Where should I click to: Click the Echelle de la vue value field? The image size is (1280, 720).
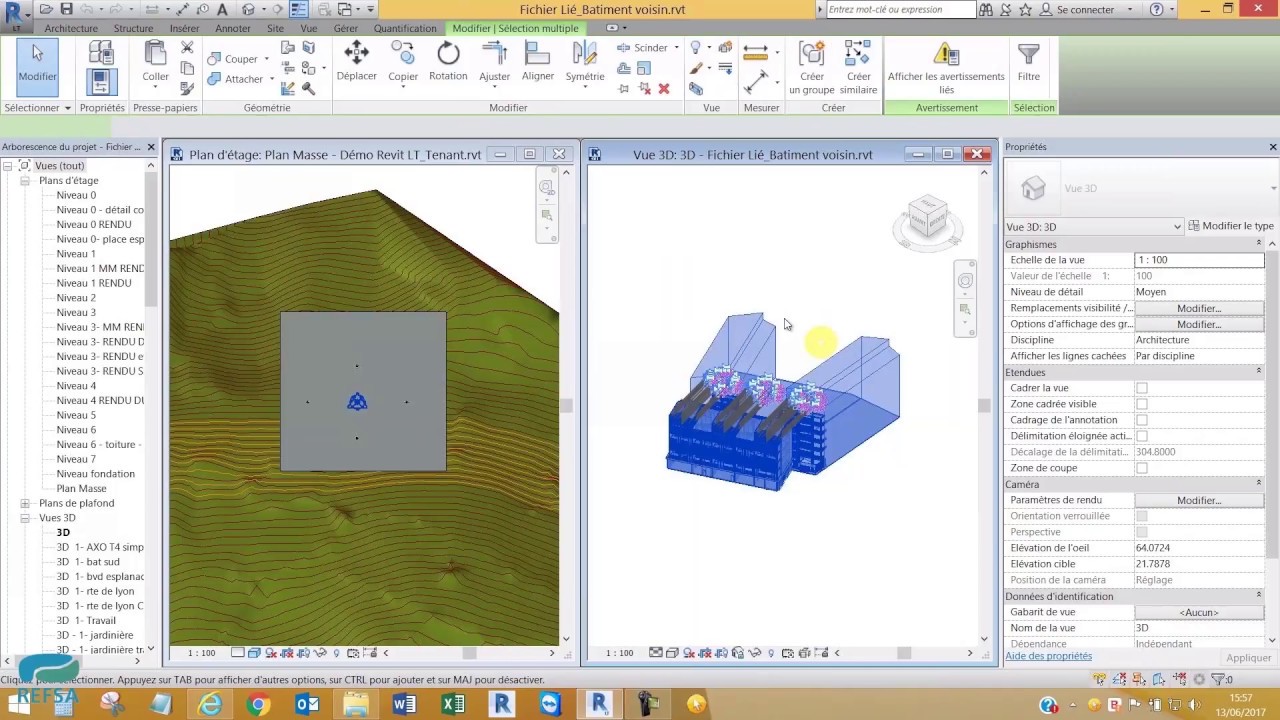(1199, 260)
